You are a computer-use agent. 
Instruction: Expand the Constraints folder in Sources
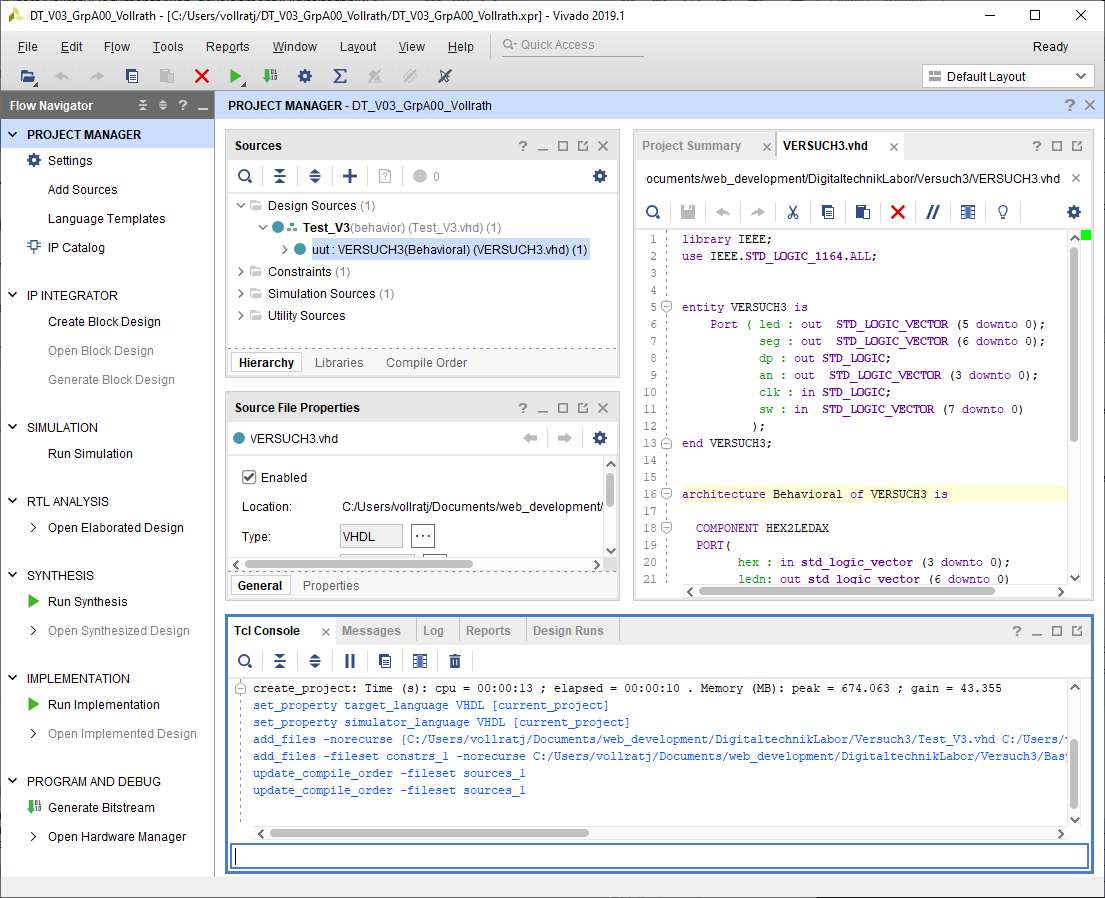coord(241,272)
